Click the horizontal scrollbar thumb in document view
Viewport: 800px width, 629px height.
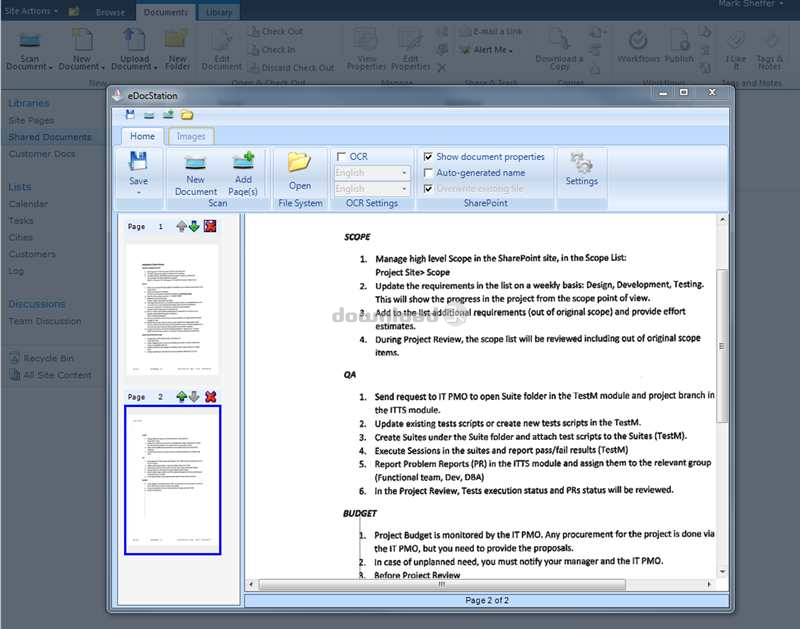point(442,584)
